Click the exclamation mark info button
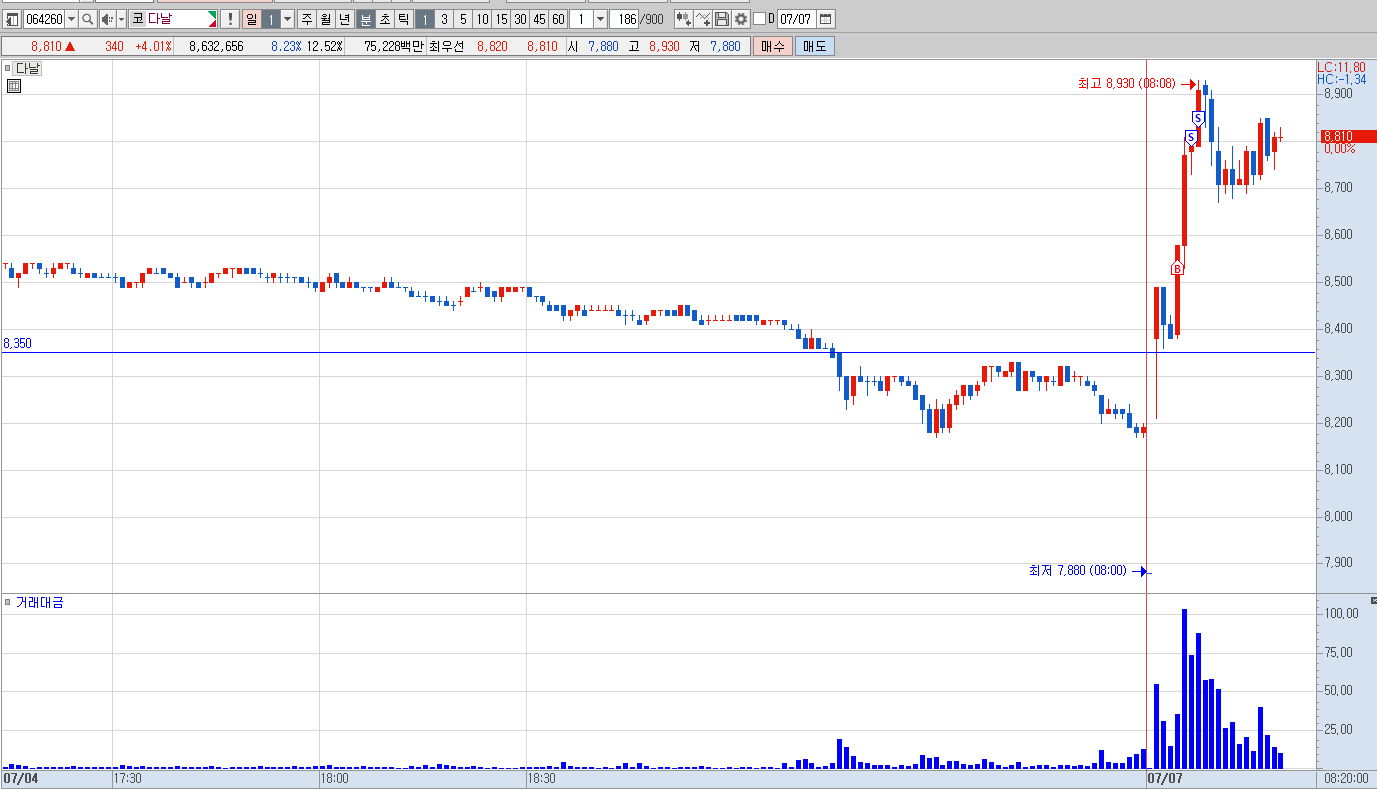 (229, 19)
